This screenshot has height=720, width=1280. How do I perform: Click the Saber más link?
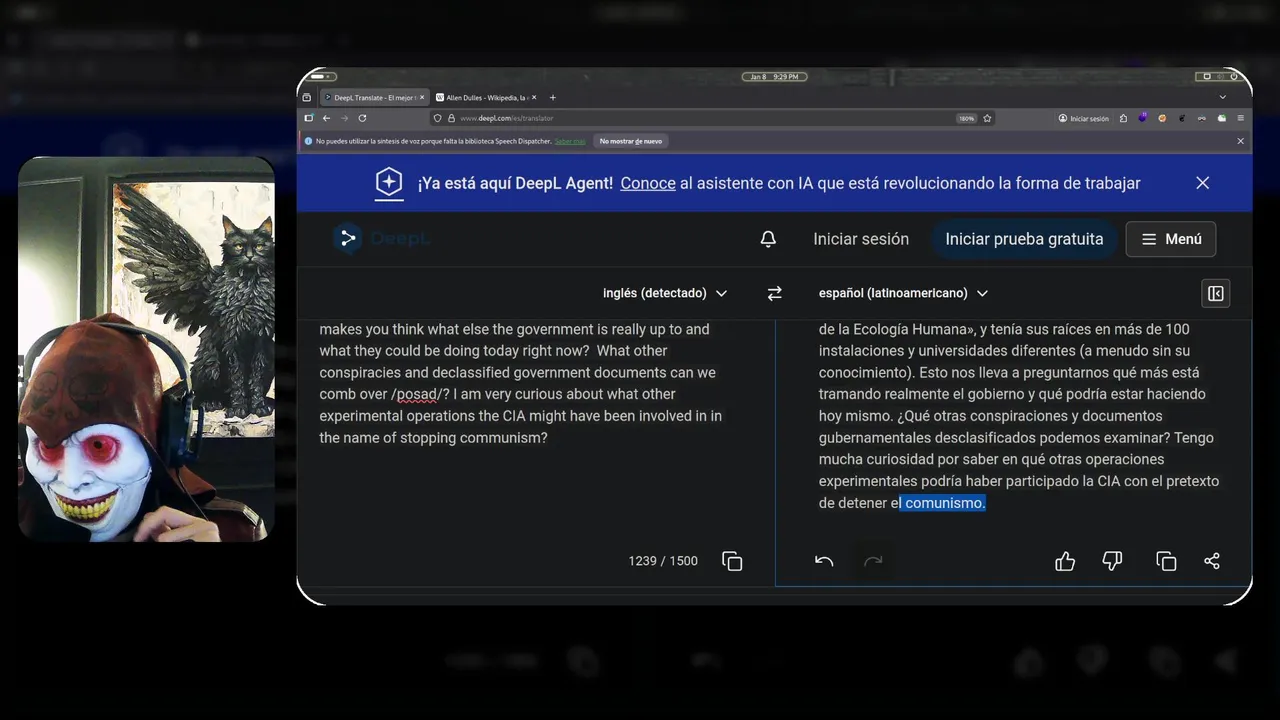click(x=570, y=141)
